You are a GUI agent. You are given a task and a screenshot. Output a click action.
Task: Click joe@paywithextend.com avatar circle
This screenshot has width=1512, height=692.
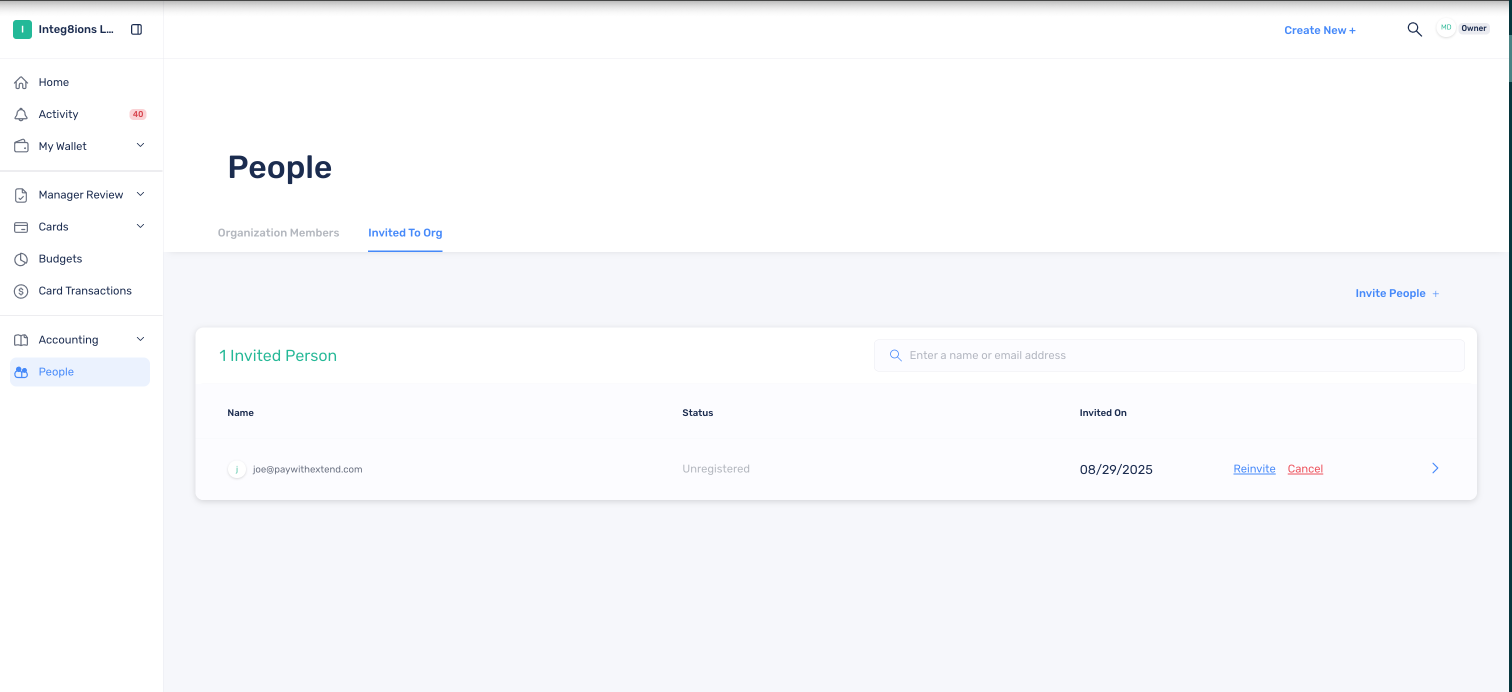click(x=237, y=469)
